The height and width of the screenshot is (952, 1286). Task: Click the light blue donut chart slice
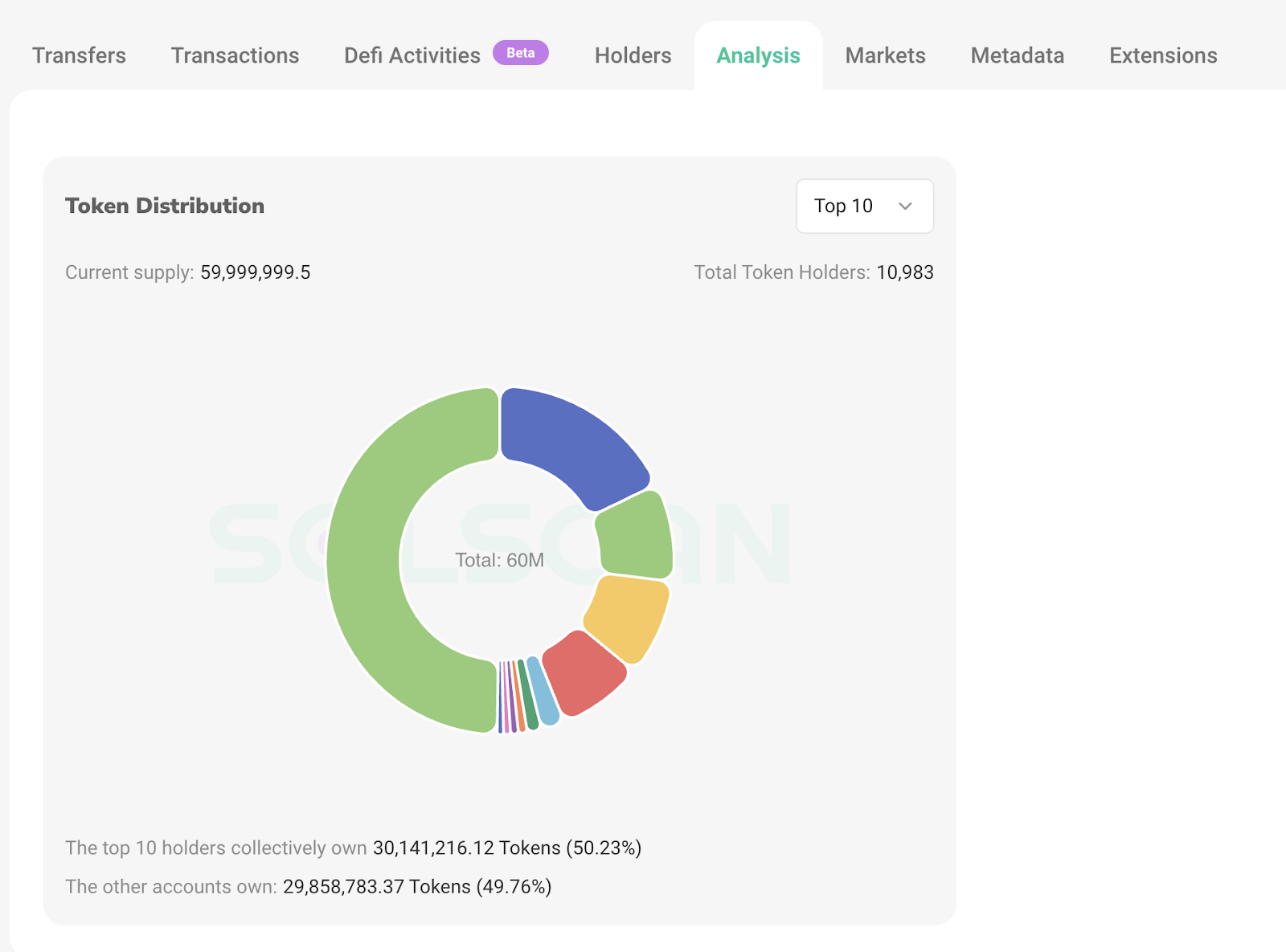click(543, 692)
